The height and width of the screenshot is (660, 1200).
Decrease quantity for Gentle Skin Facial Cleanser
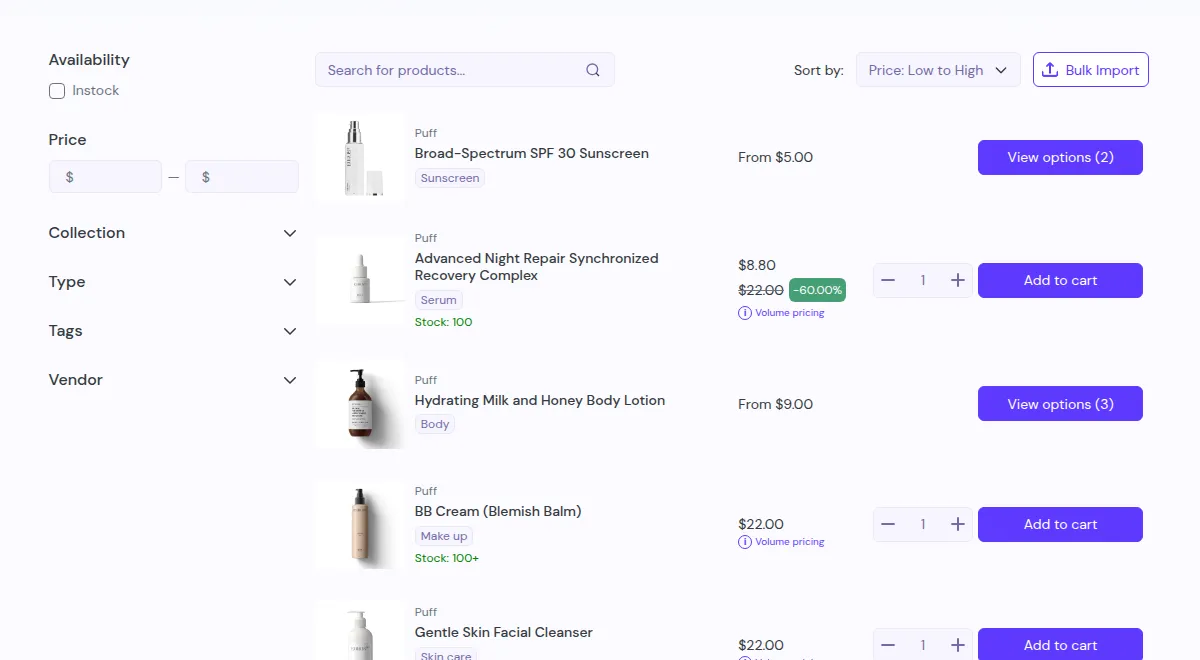(x=888, y=645)
